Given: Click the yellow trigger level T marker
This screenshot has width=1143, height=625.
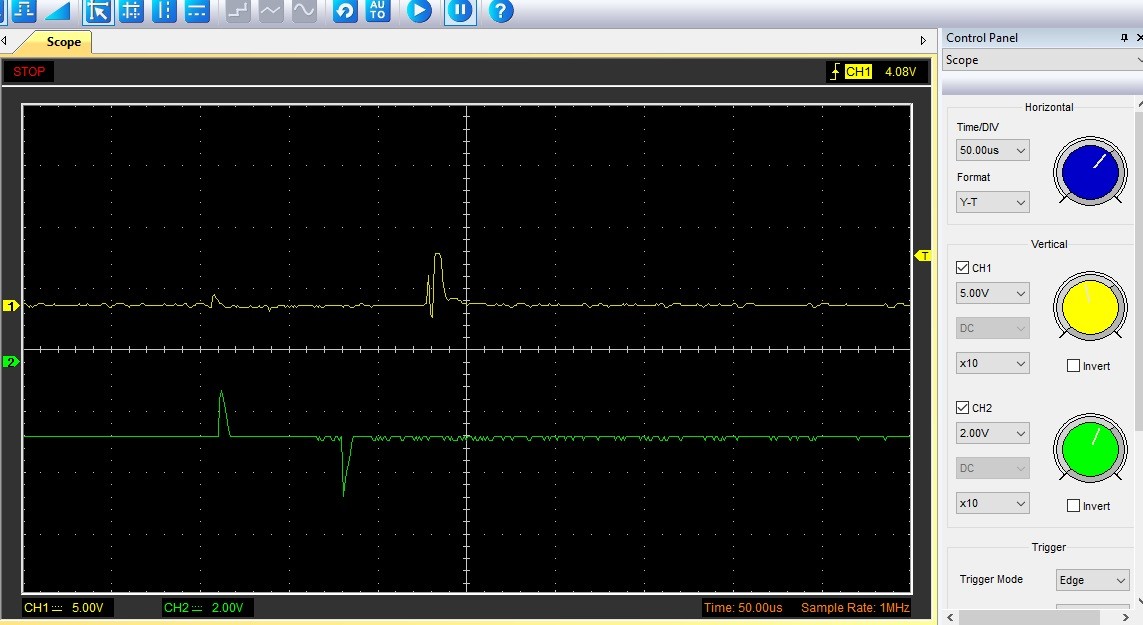Looking at the screenshot, I should [x=923, y=256].
